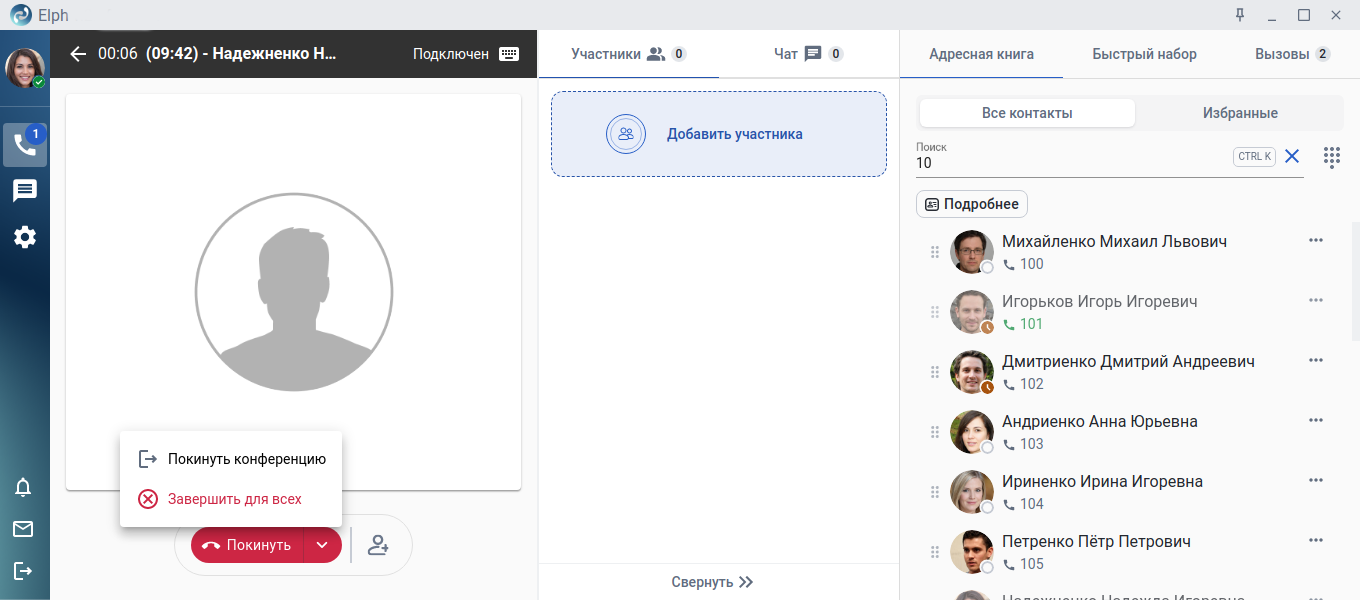The width and height of the screenshot is (1360, 600).
Task: Open more options for Михайленко Михаил Львович
Action: pyautogui.click(x=1316, y=240)
